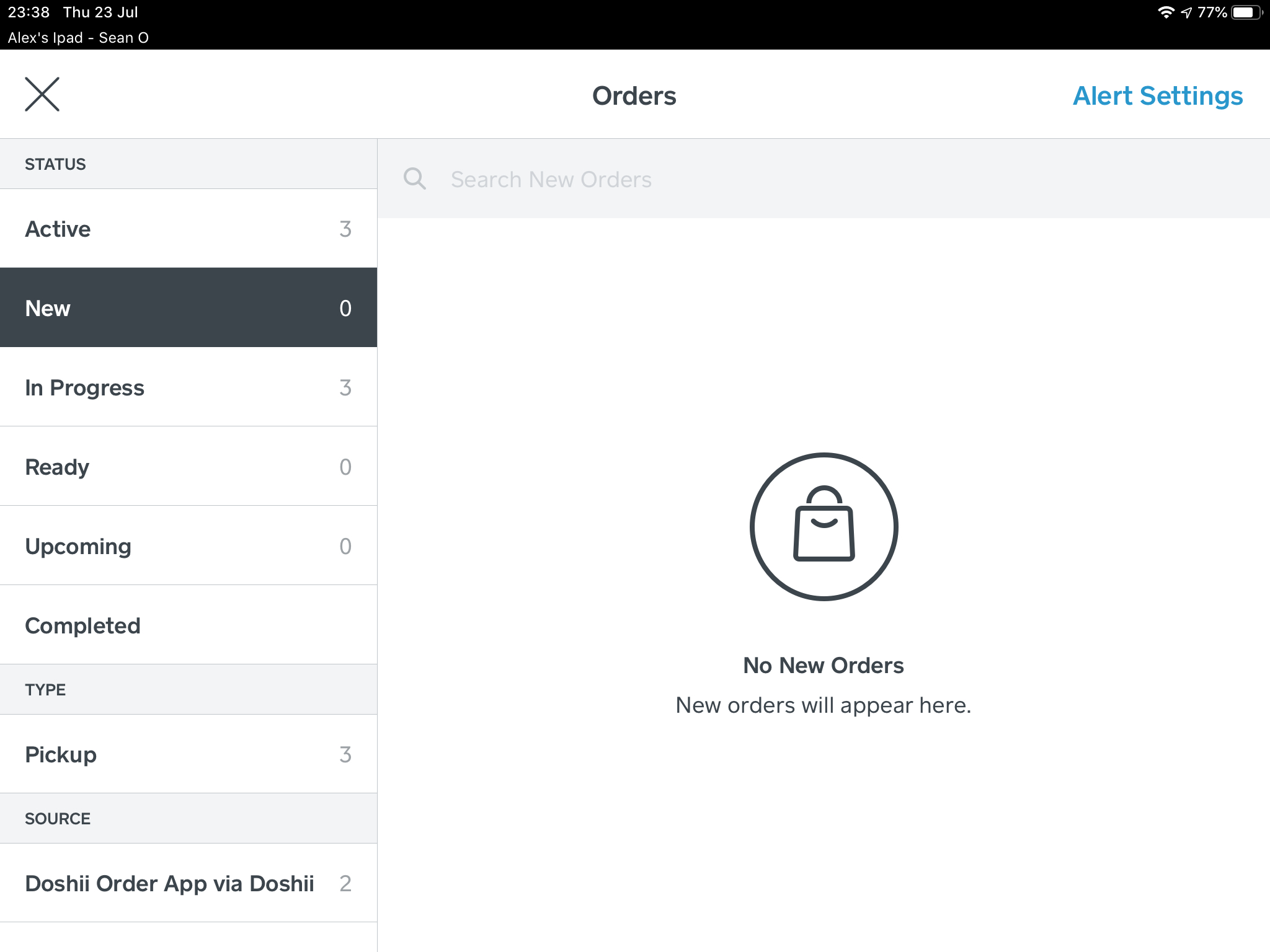Show Upcoming orders

[x=189, y=546]
